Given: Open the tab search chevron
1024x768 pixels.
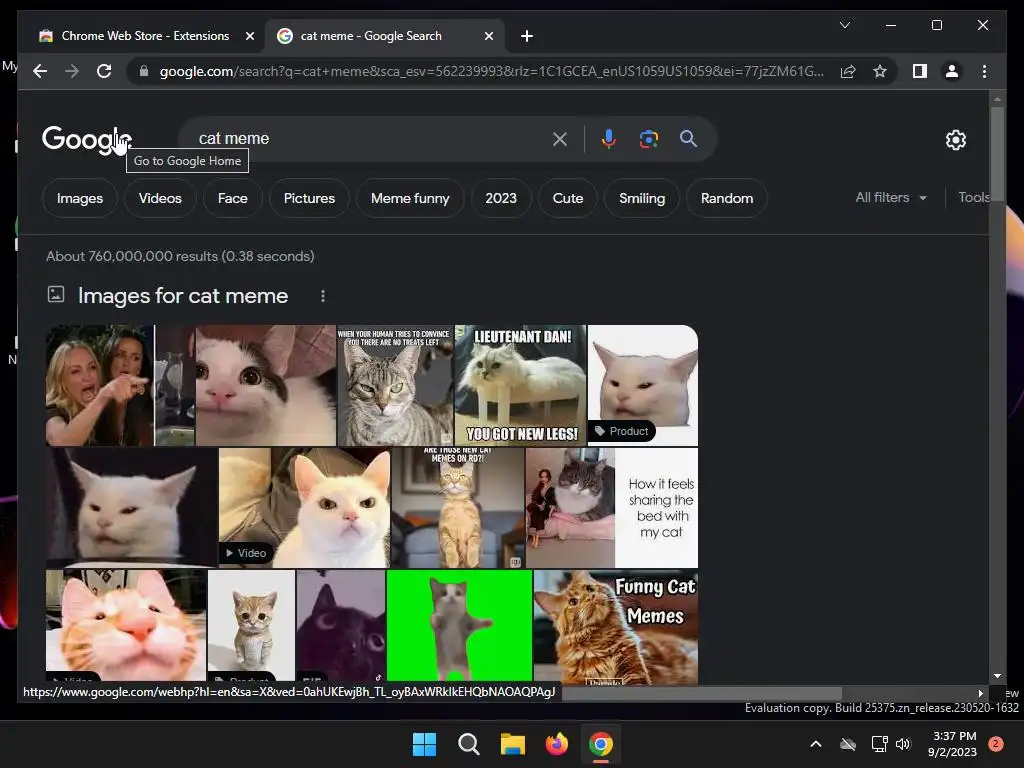Looking at the screenshot, I should click(x=844, y=25).
